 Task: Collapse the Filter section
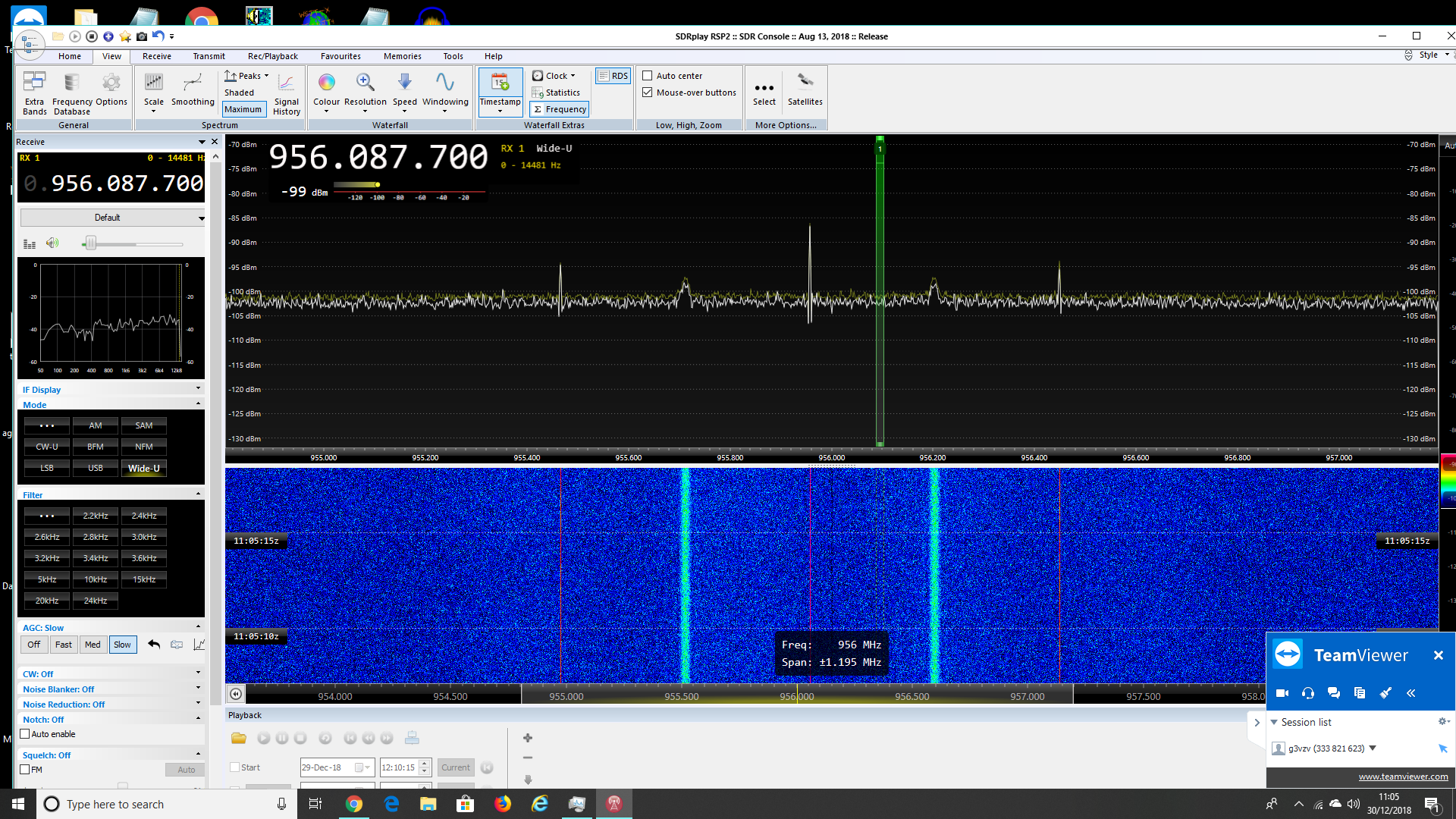click(199, 494)
